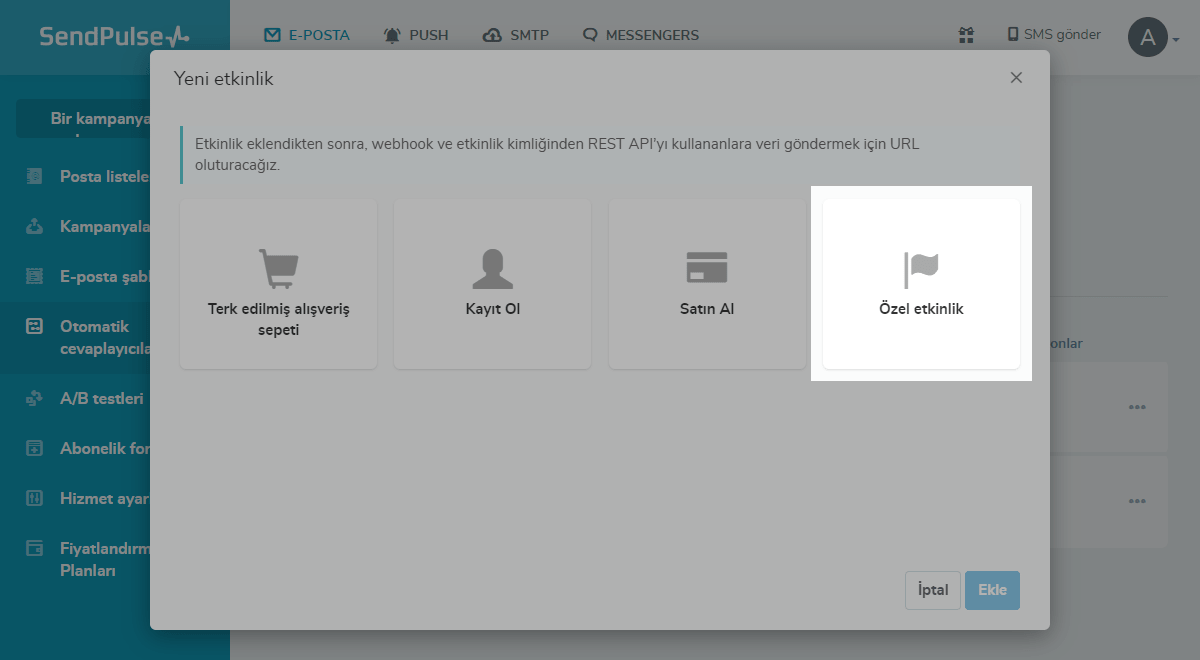The image size is (1200, 660).
Task: Click the gift icon in header
Action: [966, 35]
